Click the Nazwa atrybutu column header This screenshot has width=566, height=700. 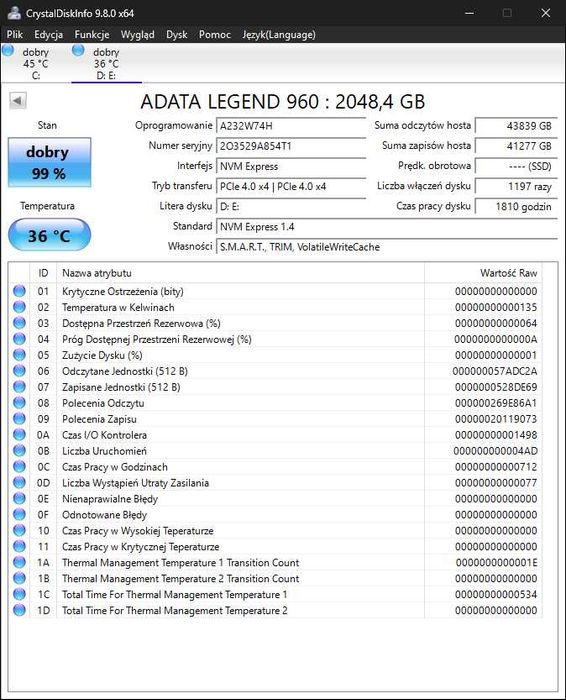[241, 273]
